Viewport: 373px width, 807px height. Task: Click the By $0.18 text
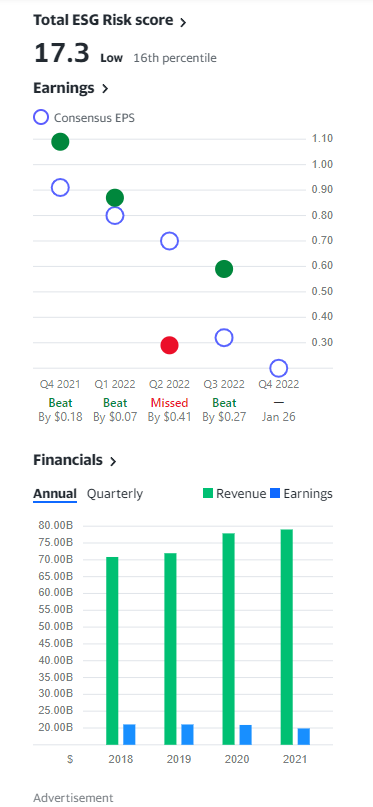click(x=60, y=417)
